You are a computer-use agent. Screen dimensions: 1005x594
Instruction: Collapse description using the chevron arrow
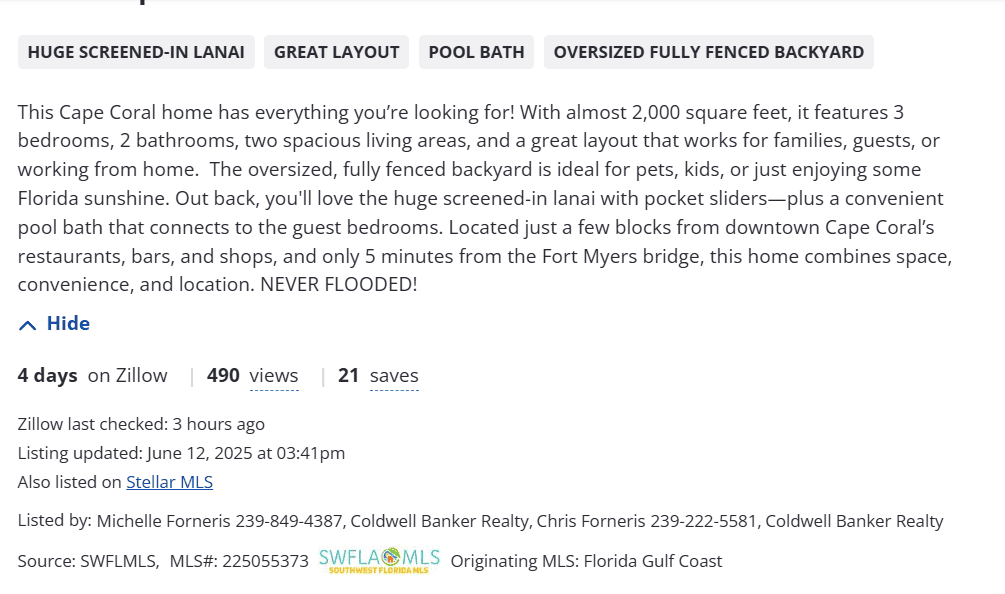click(28, 324)
